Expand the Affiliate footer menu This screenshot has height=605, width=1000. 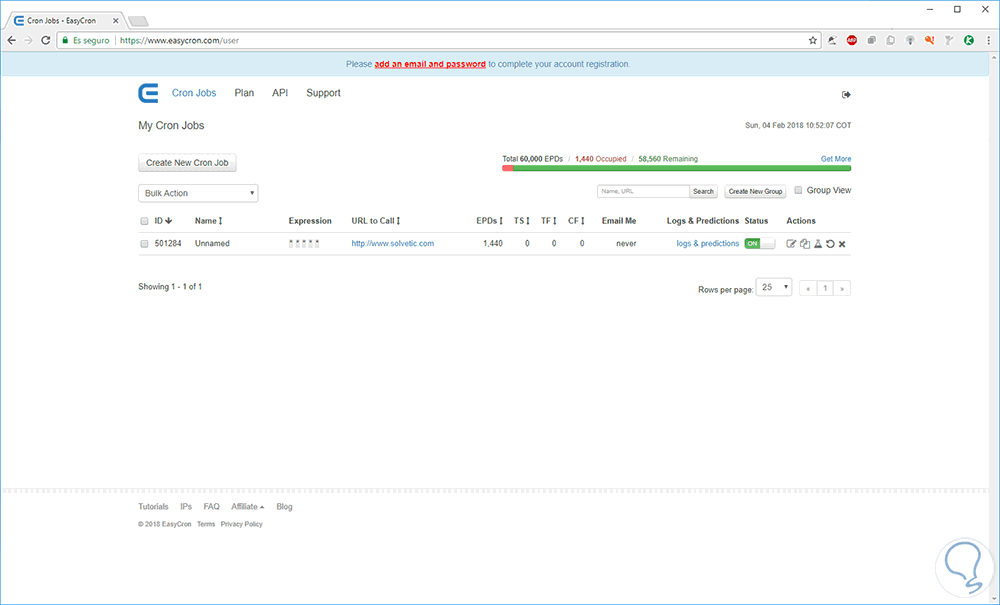click(247, 507)
